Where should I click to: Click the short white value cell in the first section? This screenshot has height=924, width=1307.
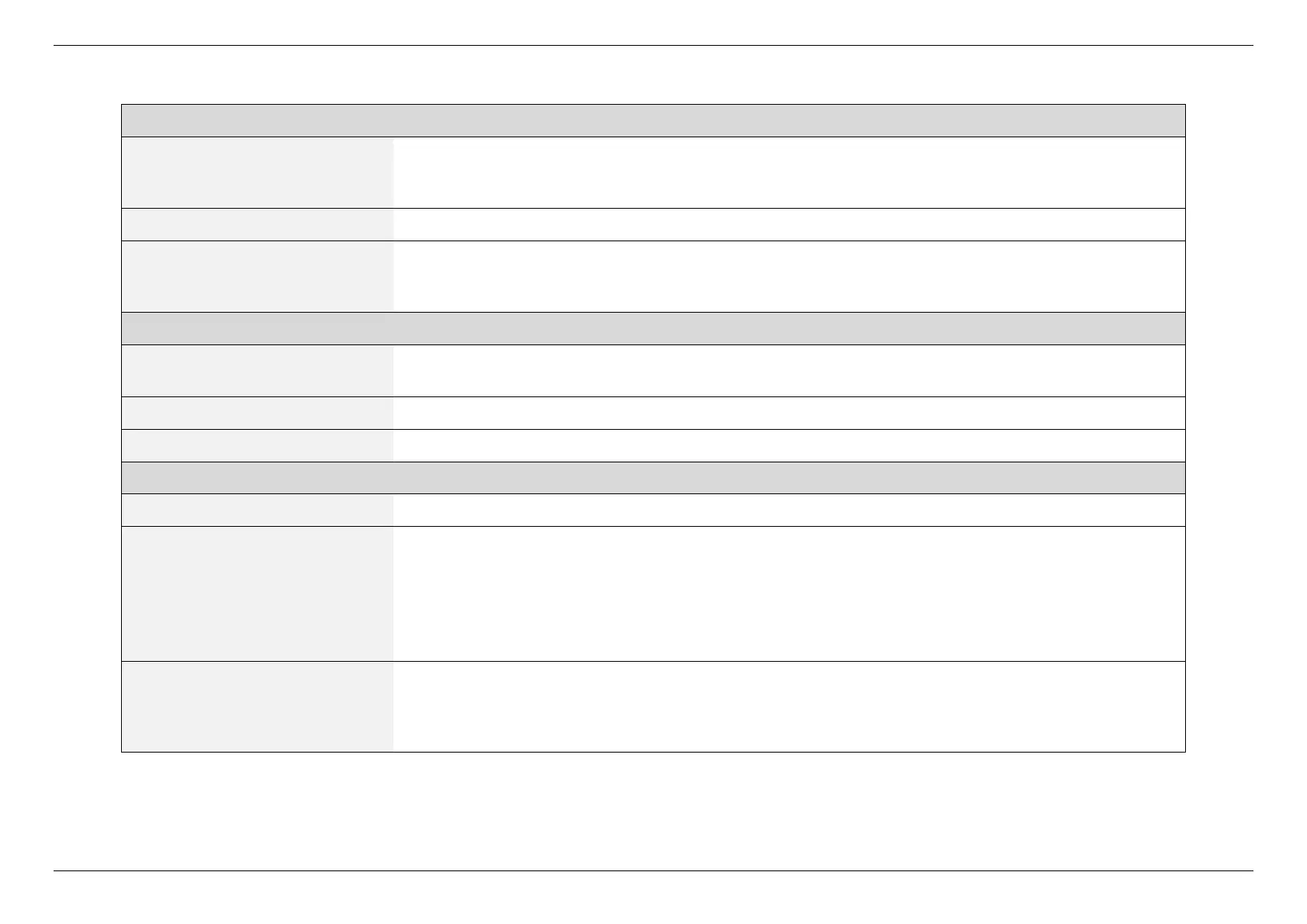click(789, 224)
